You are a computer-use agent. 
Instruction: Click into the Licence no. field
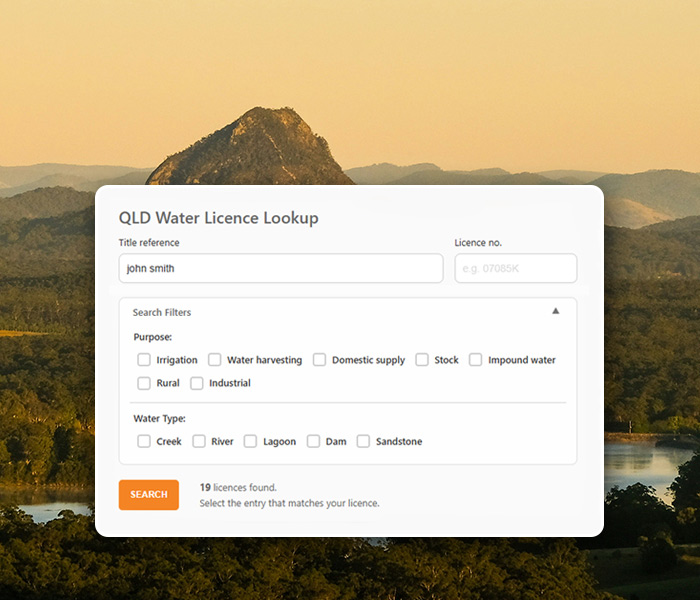tap(516, 268)
